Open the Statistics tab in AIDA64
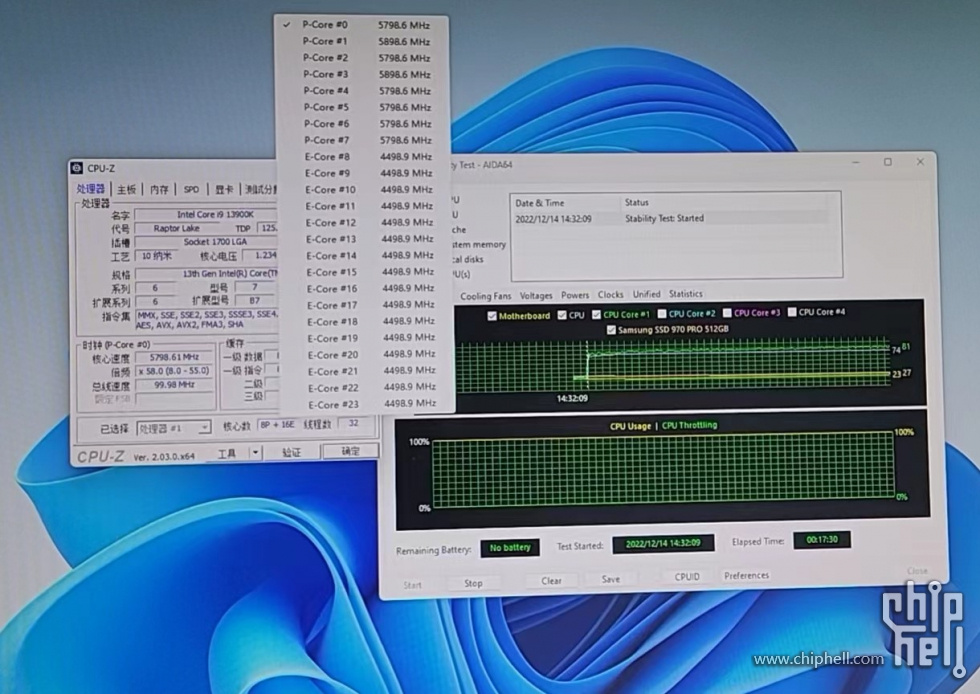The width and height of the screenshot is (980, 694). pos(686,293)
